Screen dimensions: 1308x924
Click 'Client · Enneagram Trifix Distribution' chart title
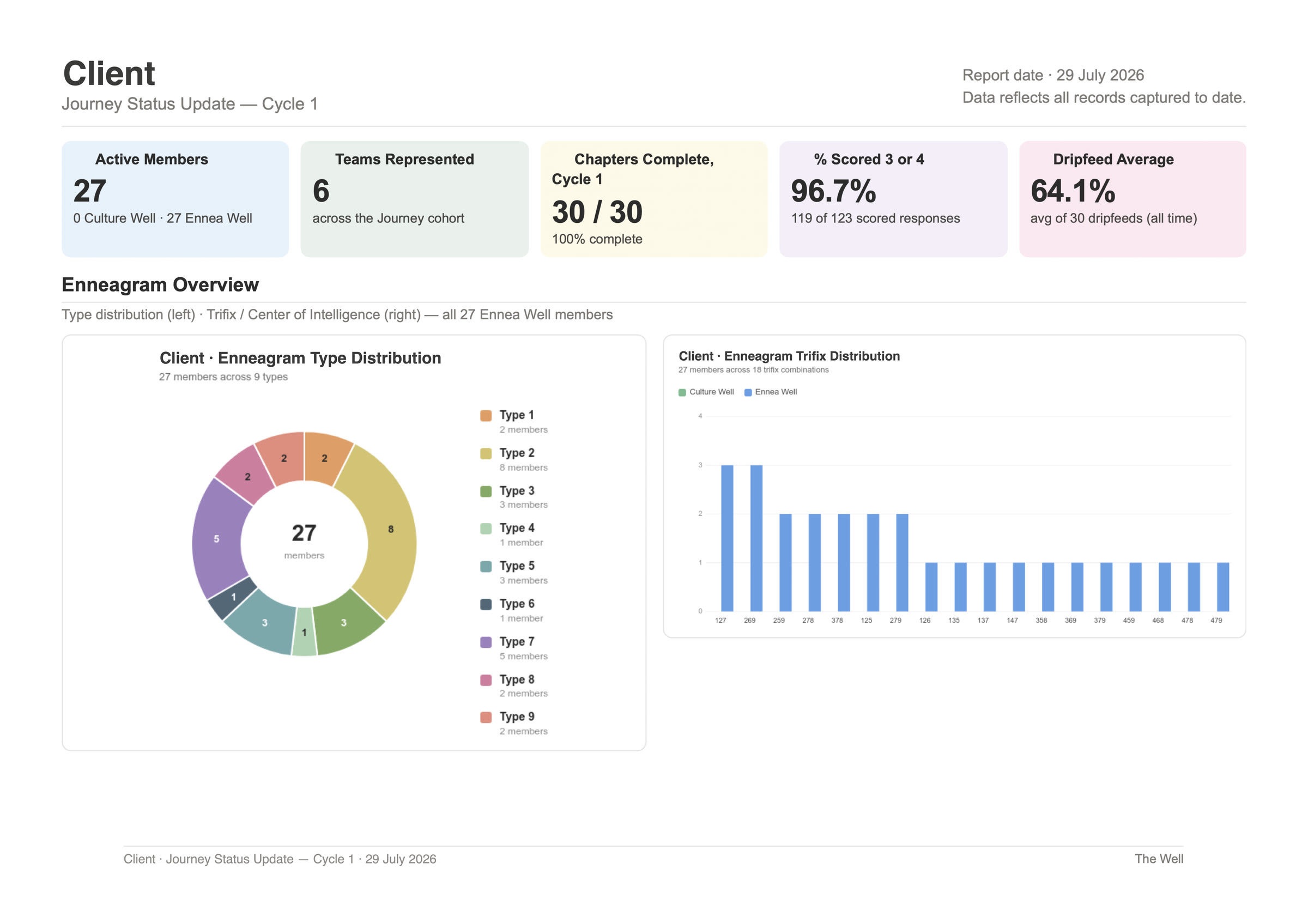789,356
